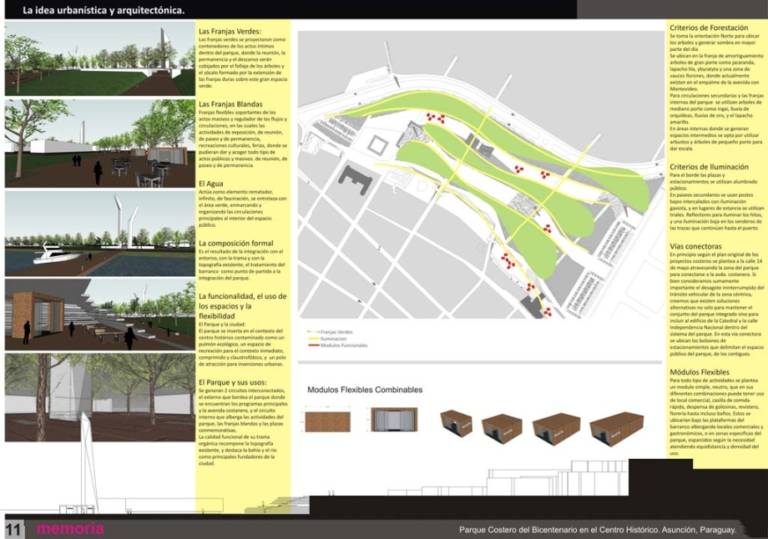Click the page number 11 badge
This screenshot has height=539, width=768.
click(14, 528)
